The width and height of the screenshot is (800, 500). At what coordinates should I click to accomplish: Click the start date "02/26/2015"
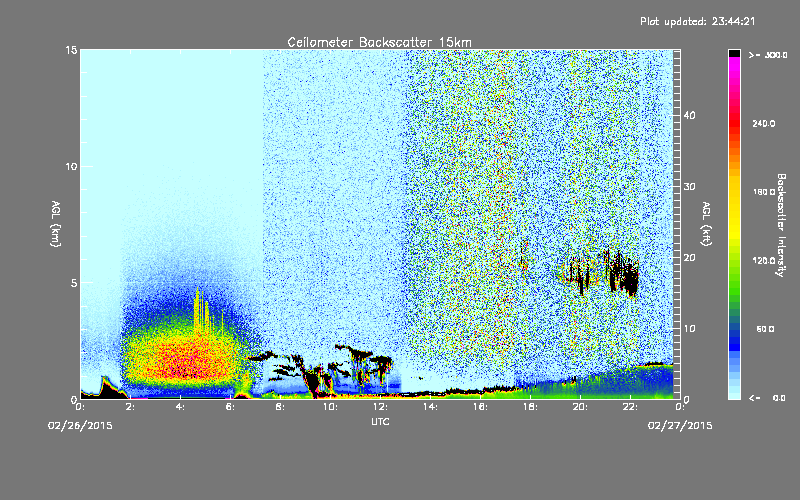80,426
